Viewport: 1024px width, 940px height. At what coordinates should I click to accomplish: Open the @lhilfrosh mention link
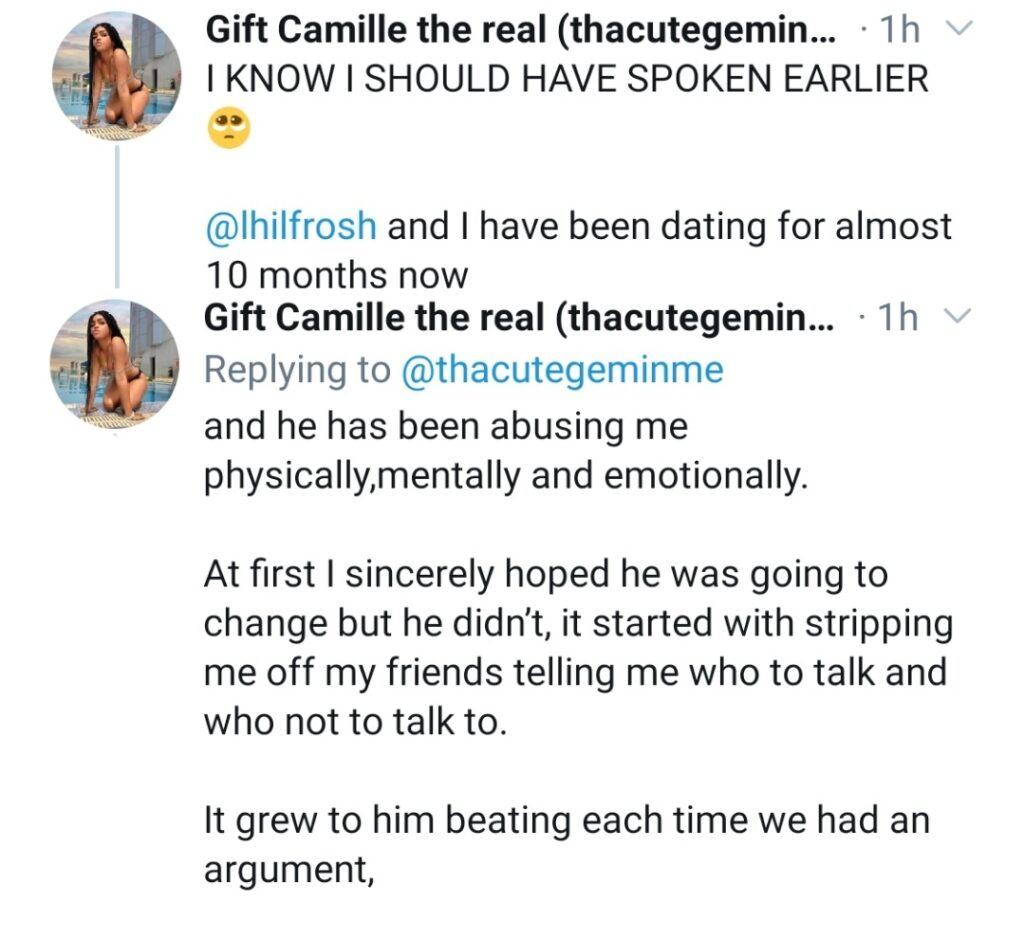pos(291,227)
